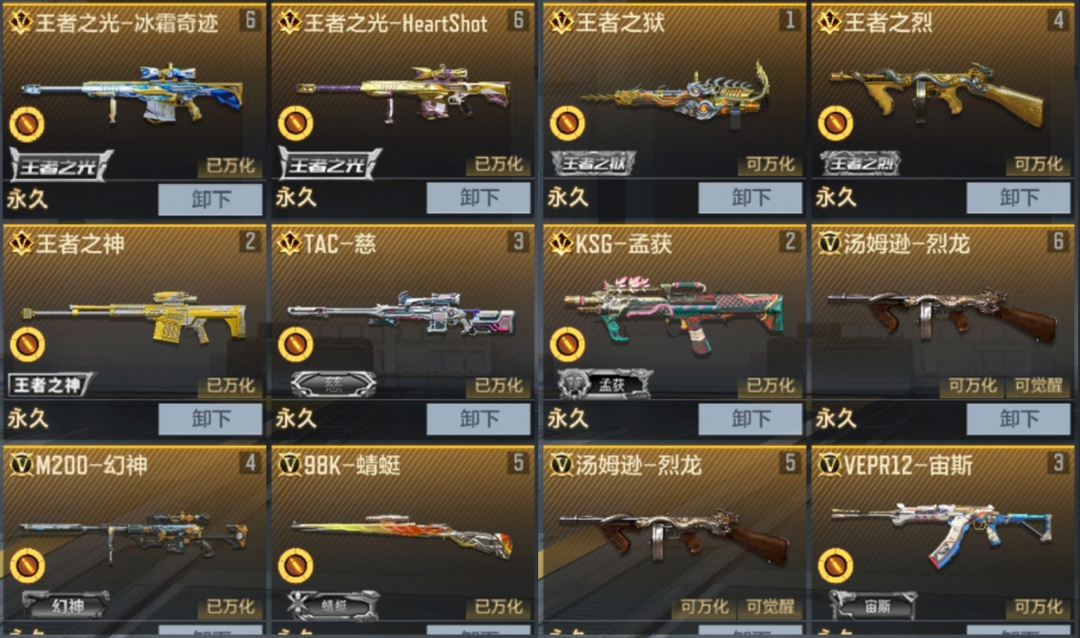Click the 宙斯 badge on VEPR12 card

coord(873,606)
